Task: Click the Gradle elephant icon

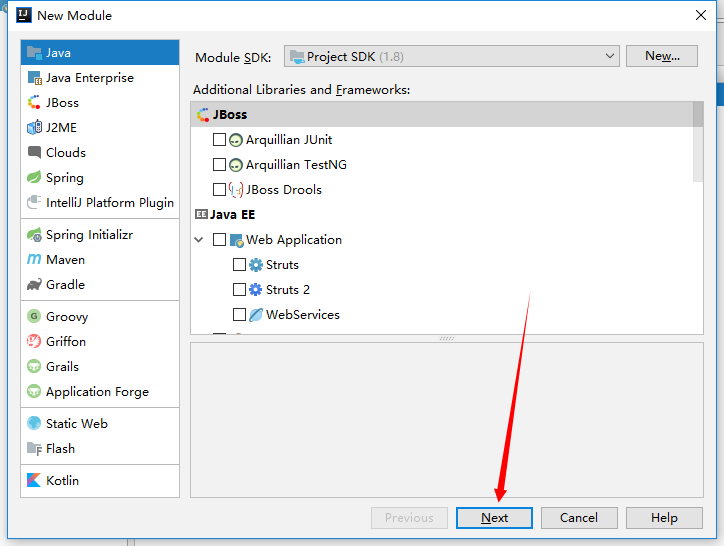Action: 34,285
